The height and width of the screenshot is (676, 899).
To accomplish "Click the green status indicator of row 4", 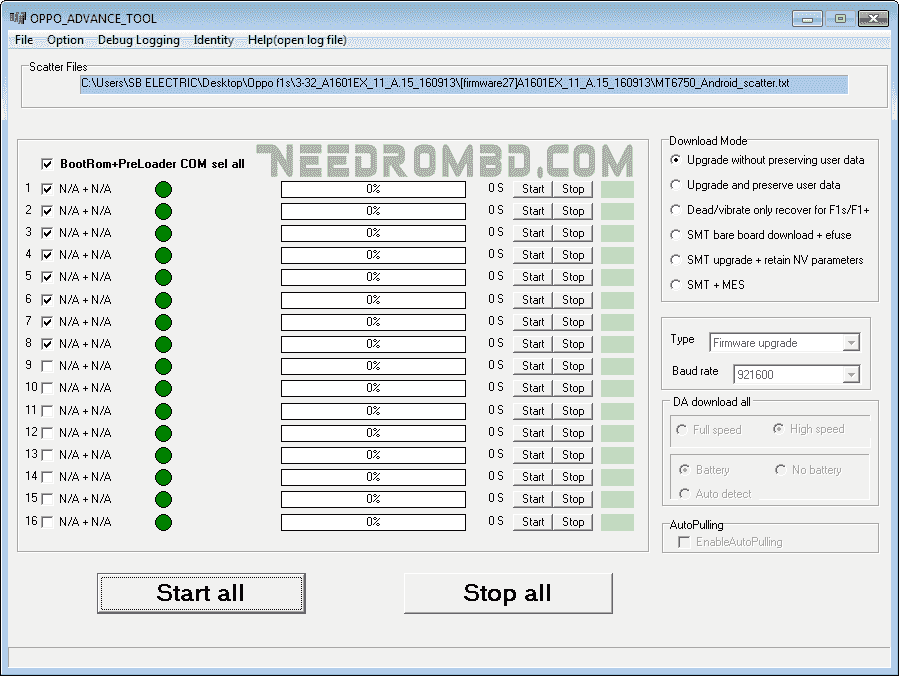I will coord(163,255).
